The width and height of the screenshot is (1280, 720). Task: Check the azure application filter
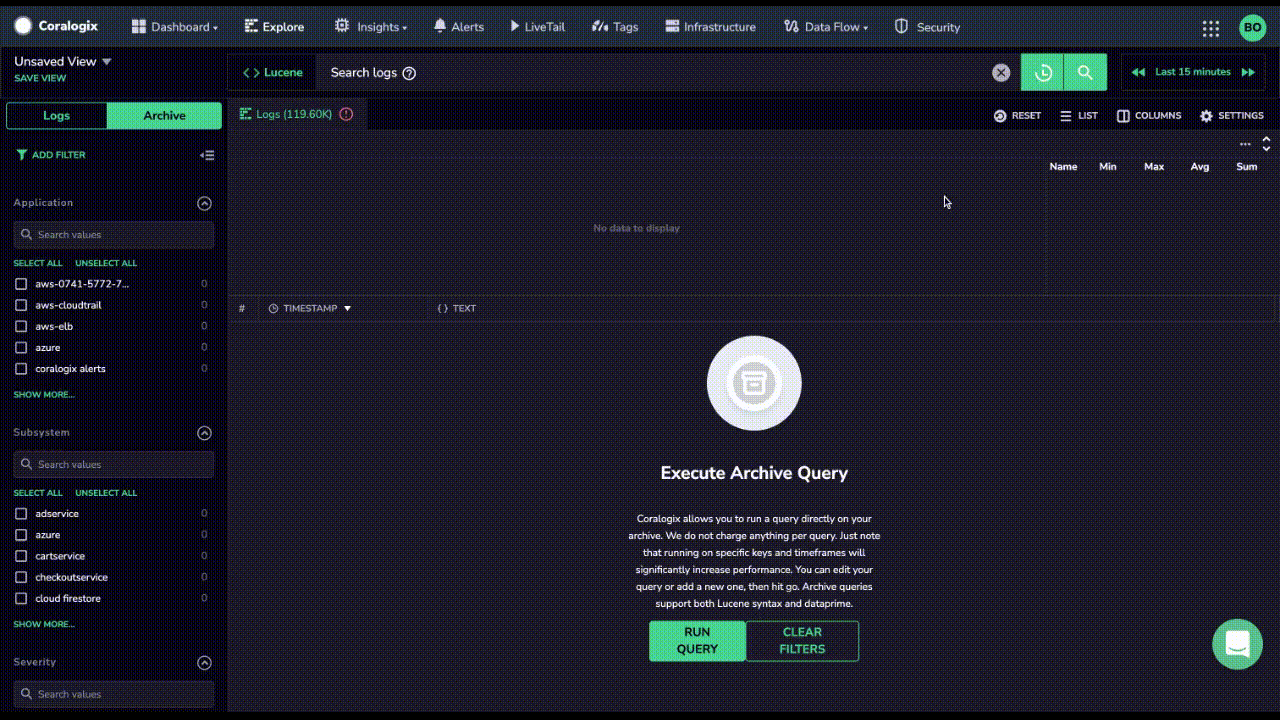coord(21,347)
